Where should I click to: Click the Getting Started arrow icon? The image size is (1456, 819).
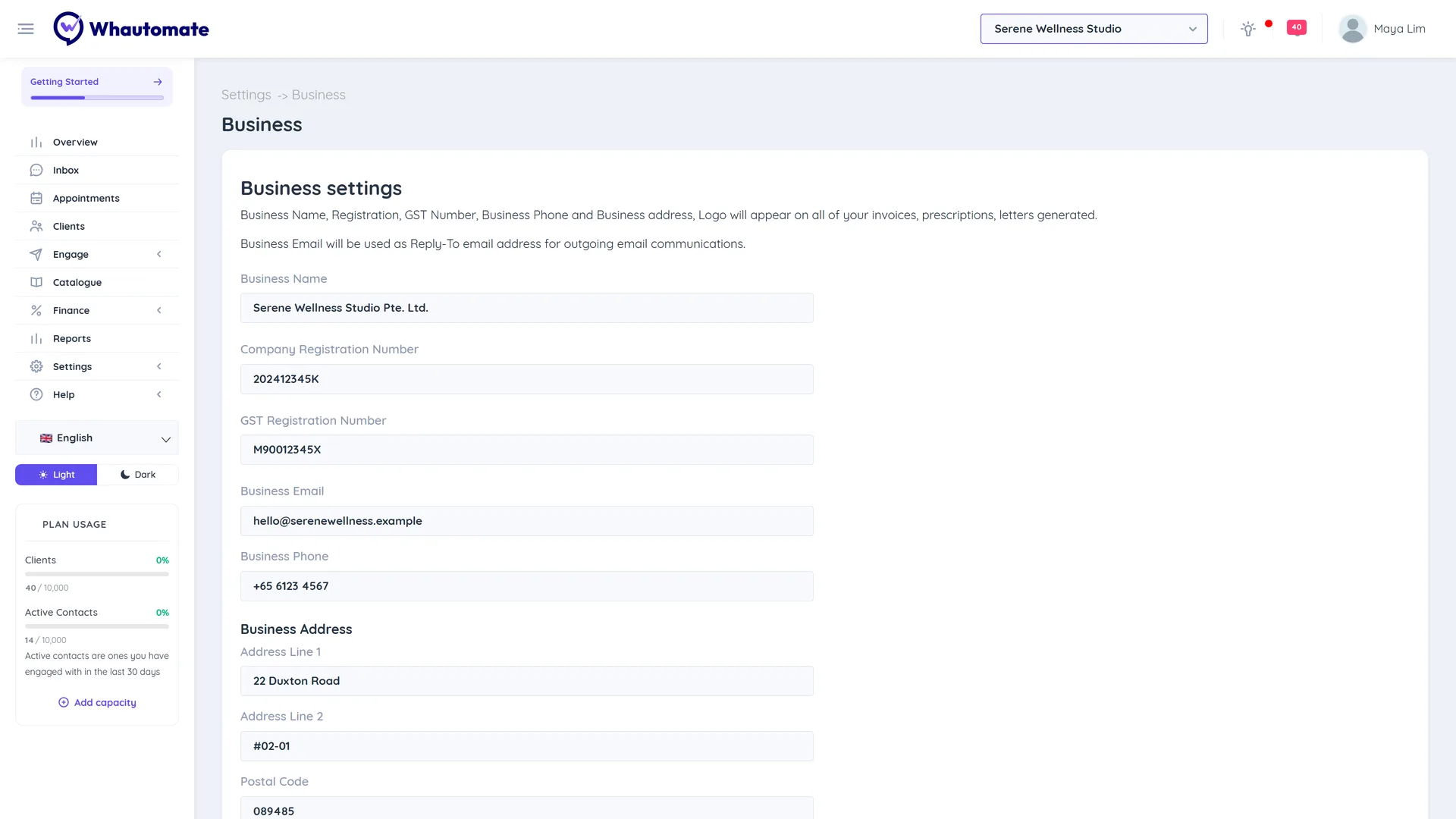(x=158, y=82)
